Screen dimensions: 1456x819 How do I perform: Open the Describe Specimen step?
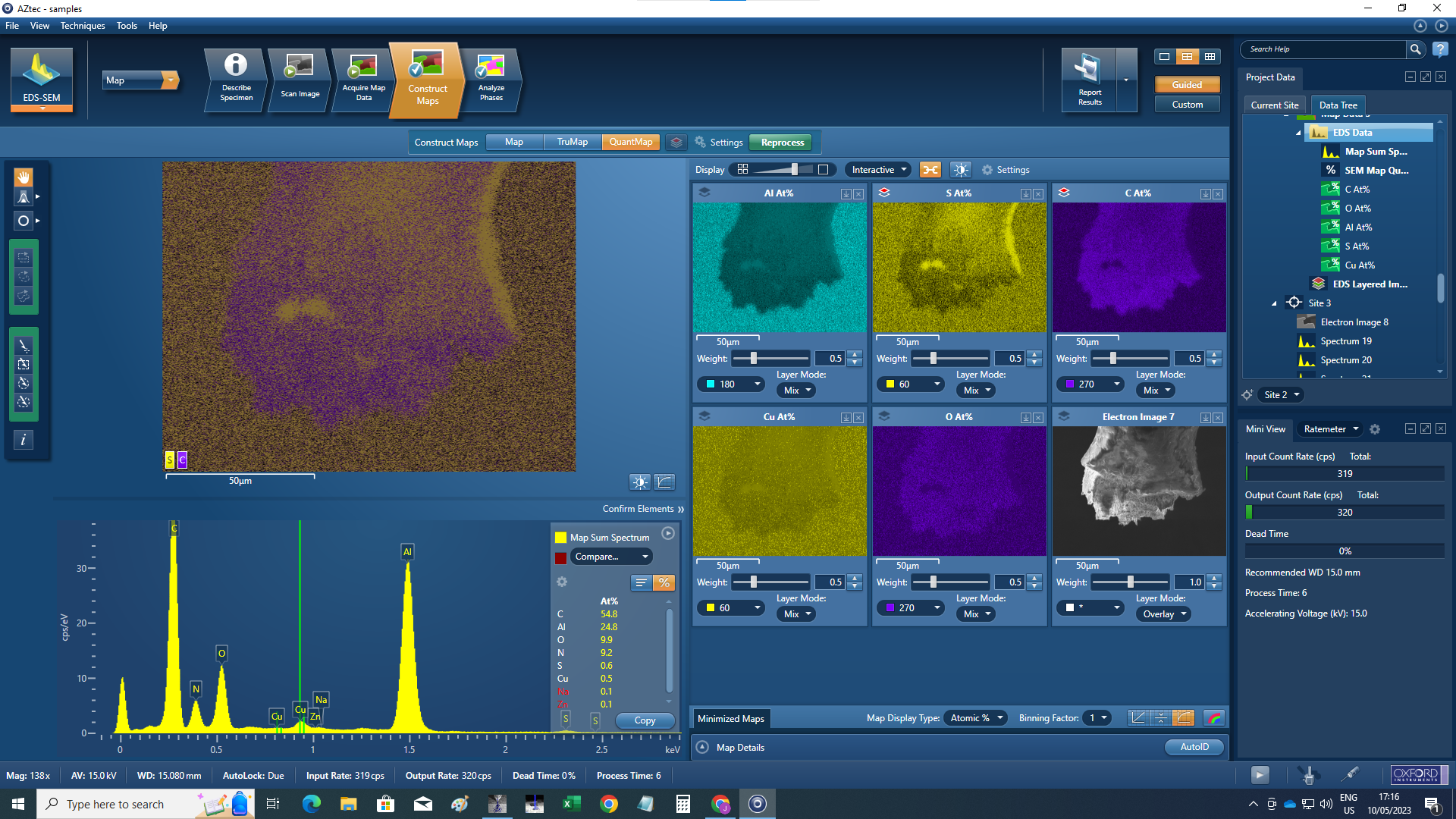click(236, 79)
